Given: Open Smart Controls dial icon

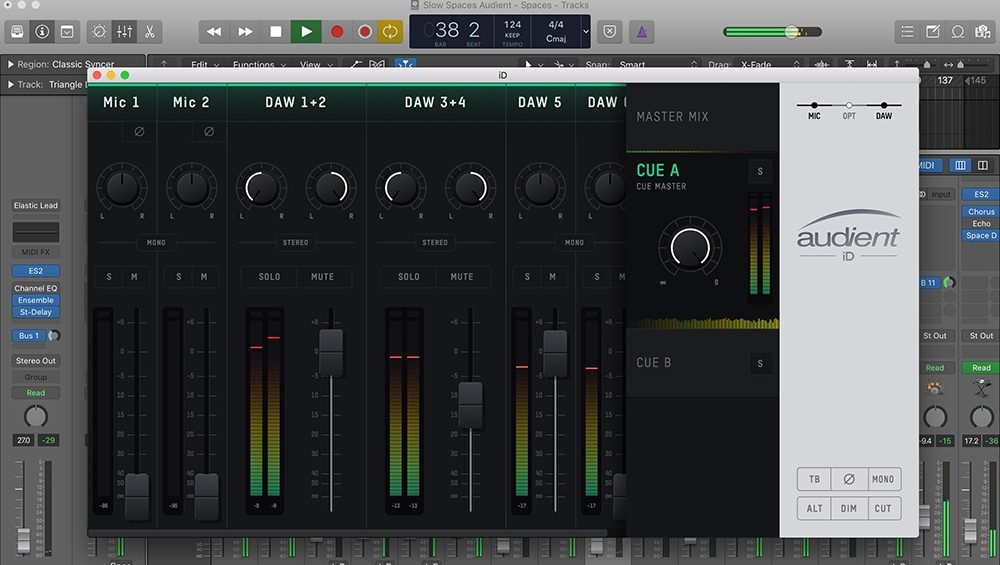Looking at the screenshot, I should click(99, 31).
